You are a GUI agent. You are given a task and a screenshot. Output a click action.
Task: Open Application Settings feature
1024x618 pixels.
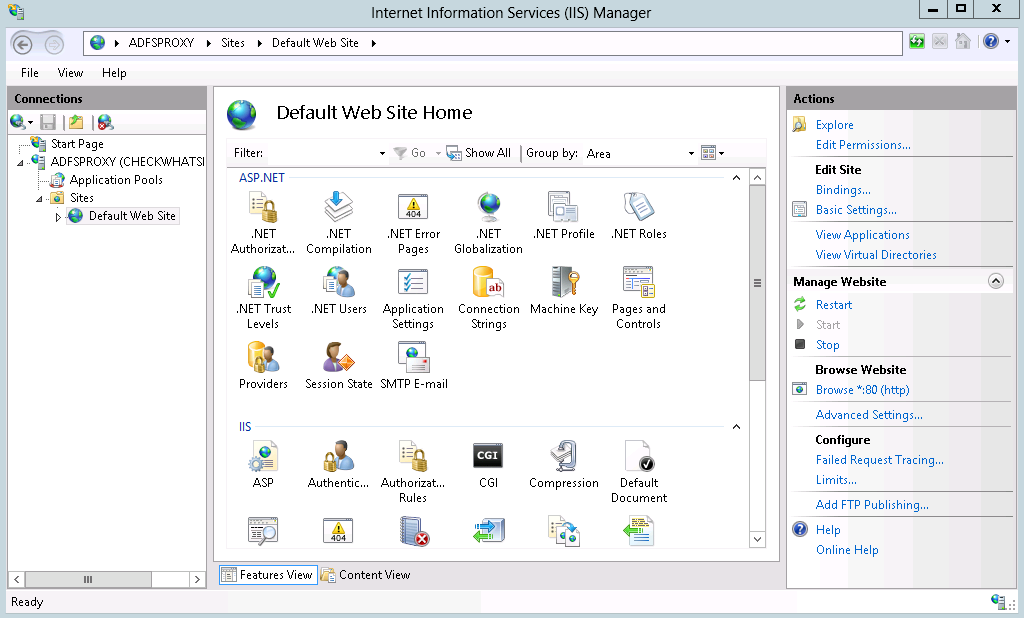pos(413,297)
